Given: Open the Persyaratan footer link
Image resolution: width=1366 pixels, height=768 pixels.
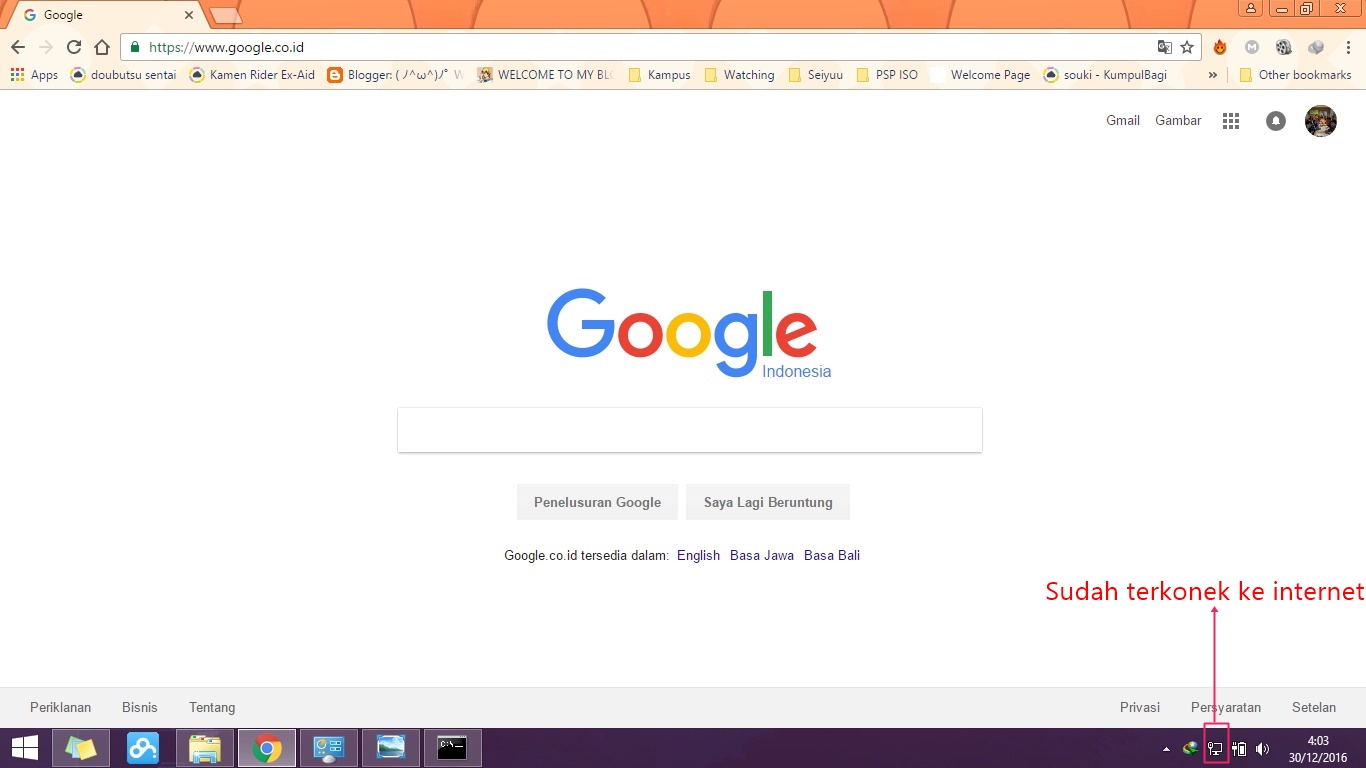Looking at the screenshot, I should coord(1226,707).
